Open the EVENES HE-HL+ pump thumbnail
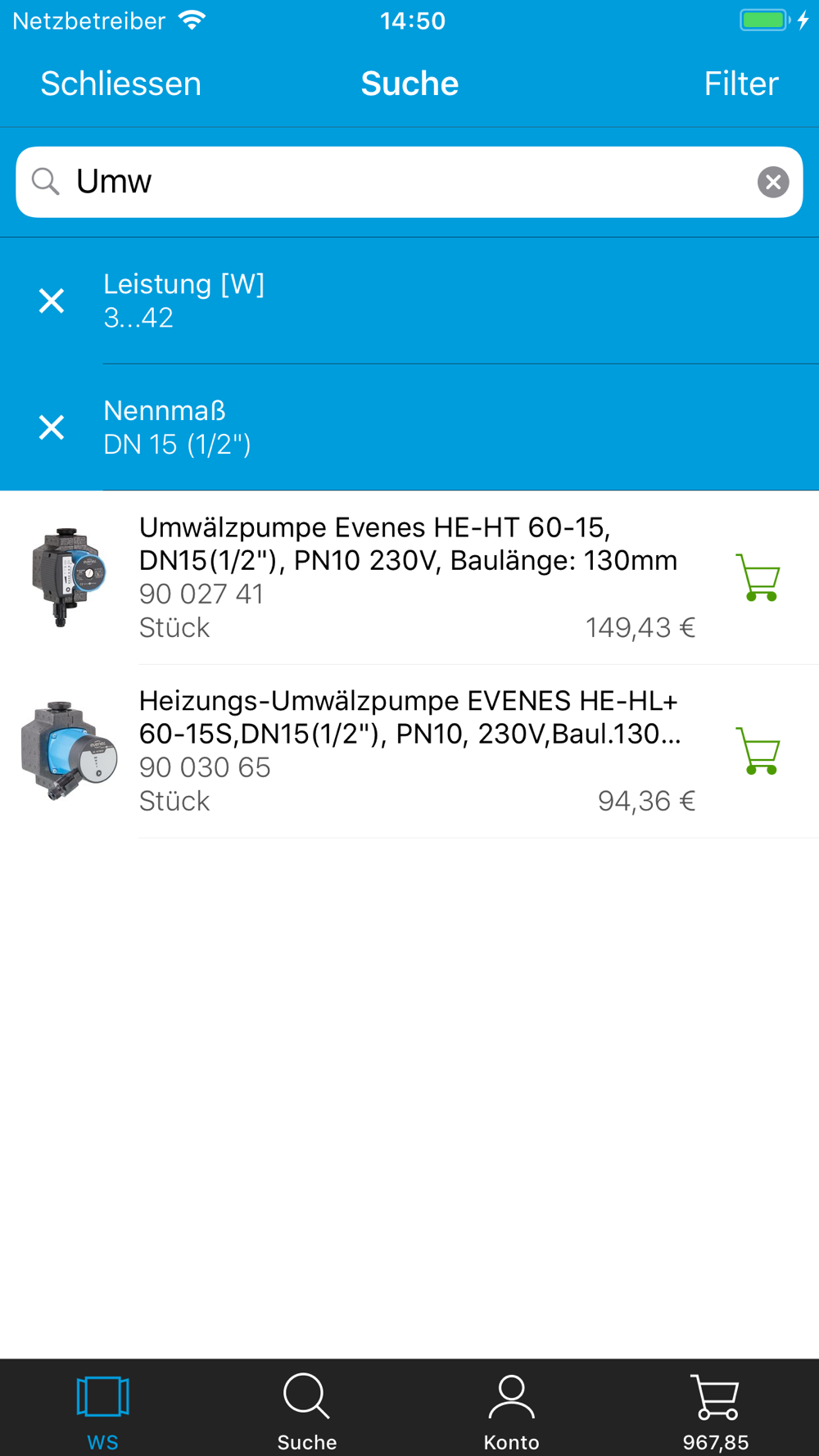Screen dimensions: 819x1456 [69, 750]
